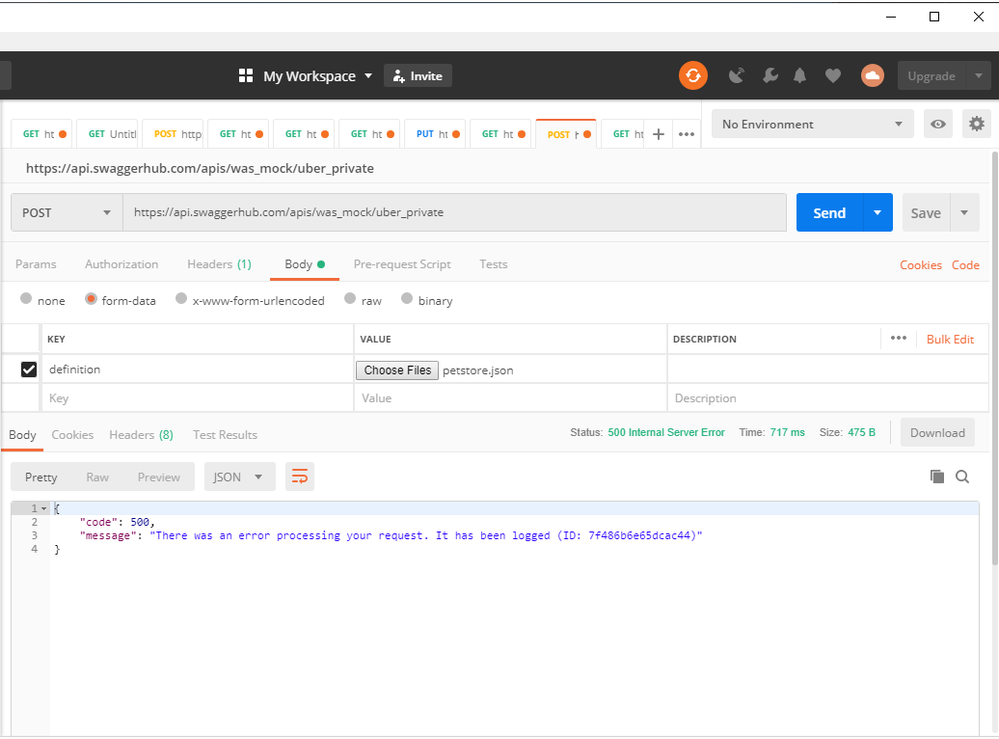Viewport: 999px width, 739px height.
Task: Open manage environments gear icon
Action: click(975, 124)
